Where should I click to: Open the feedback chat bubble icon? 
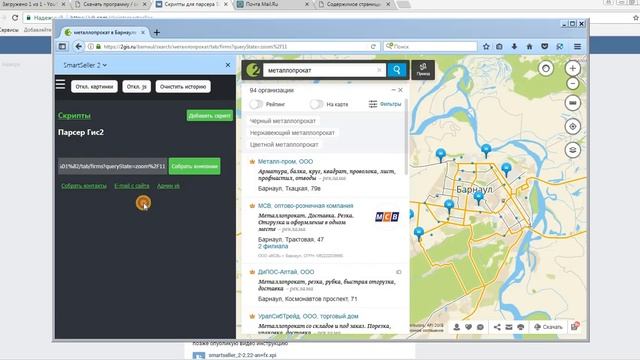(480, 327)
